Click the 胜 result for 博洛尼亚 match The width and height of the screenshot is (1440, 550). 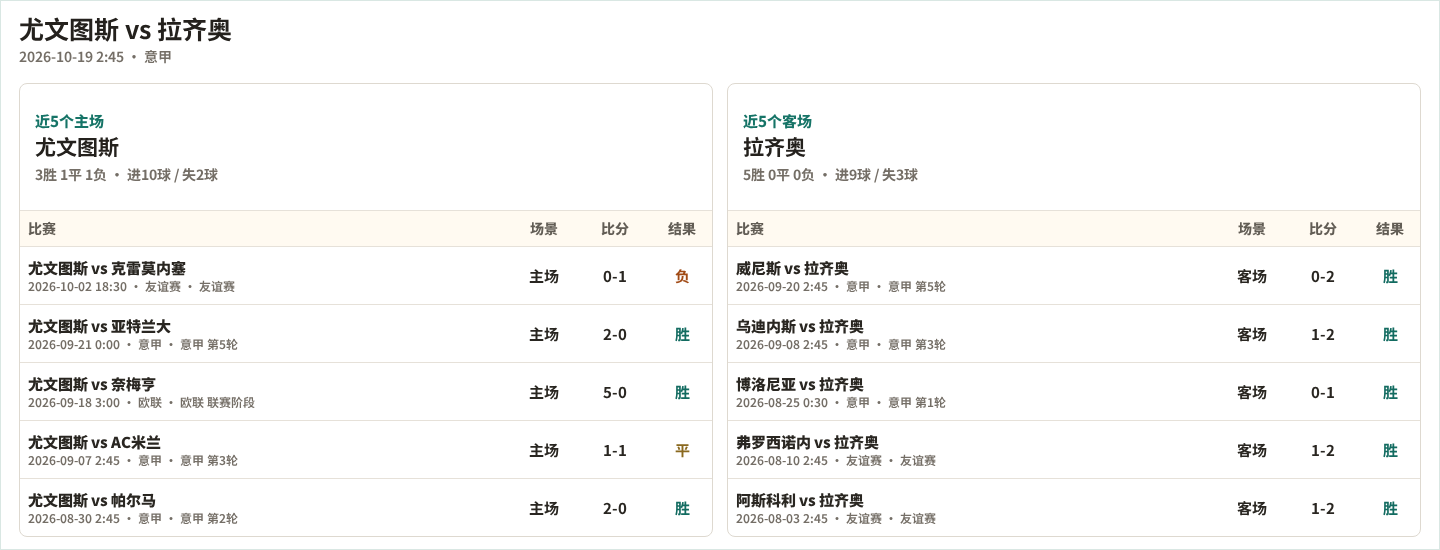pos(1390,393)
